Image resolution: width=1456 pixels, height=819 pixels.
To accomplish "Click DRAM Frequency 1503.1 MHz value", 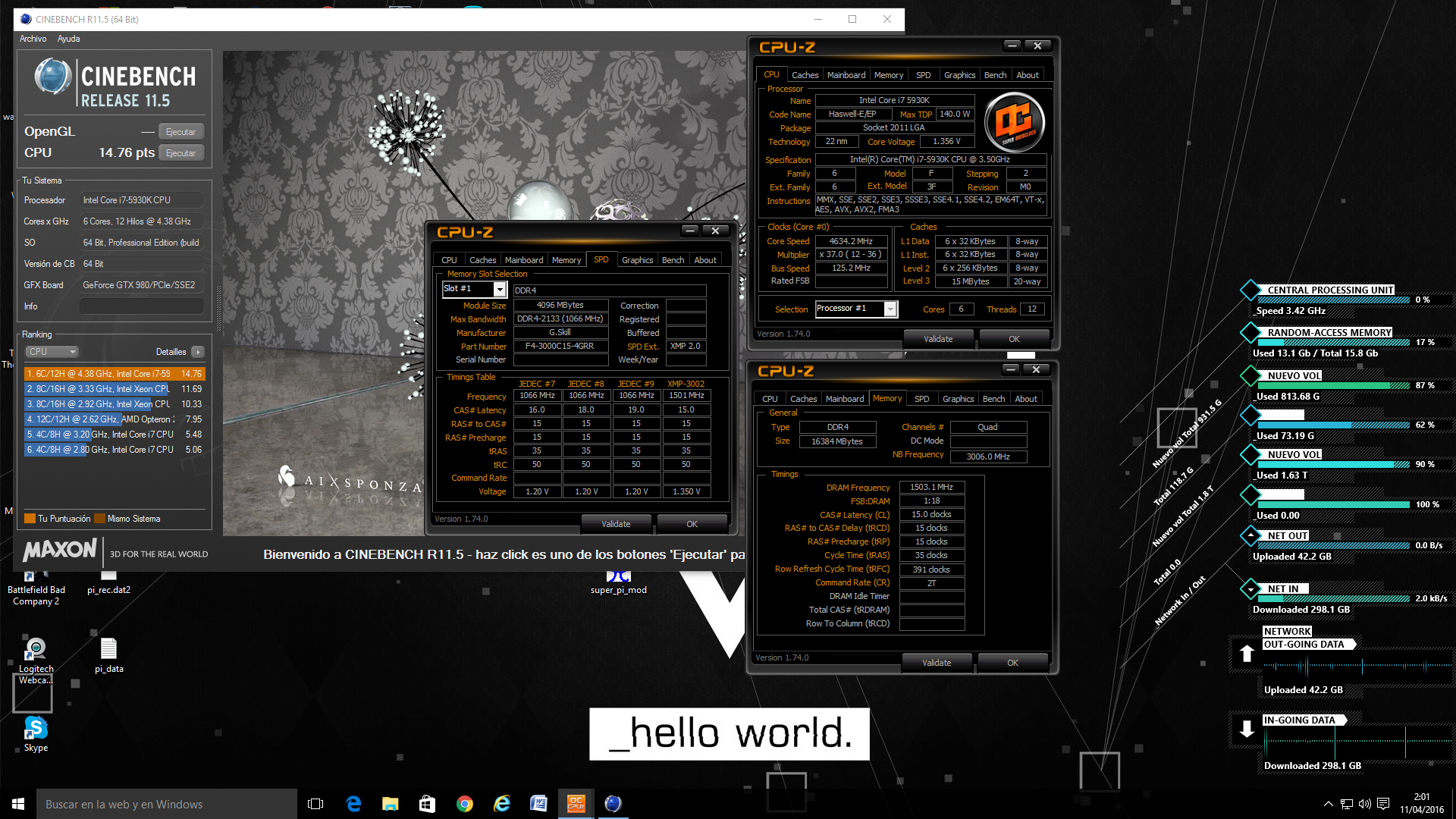I will click(931, 488).
